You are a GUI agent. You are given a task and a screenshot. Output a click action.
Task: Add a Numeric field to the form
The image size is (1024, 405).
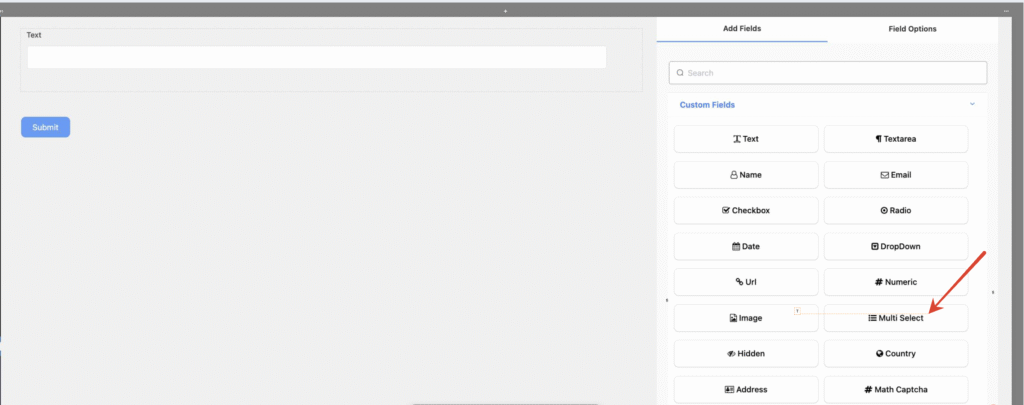coord(895,282)
